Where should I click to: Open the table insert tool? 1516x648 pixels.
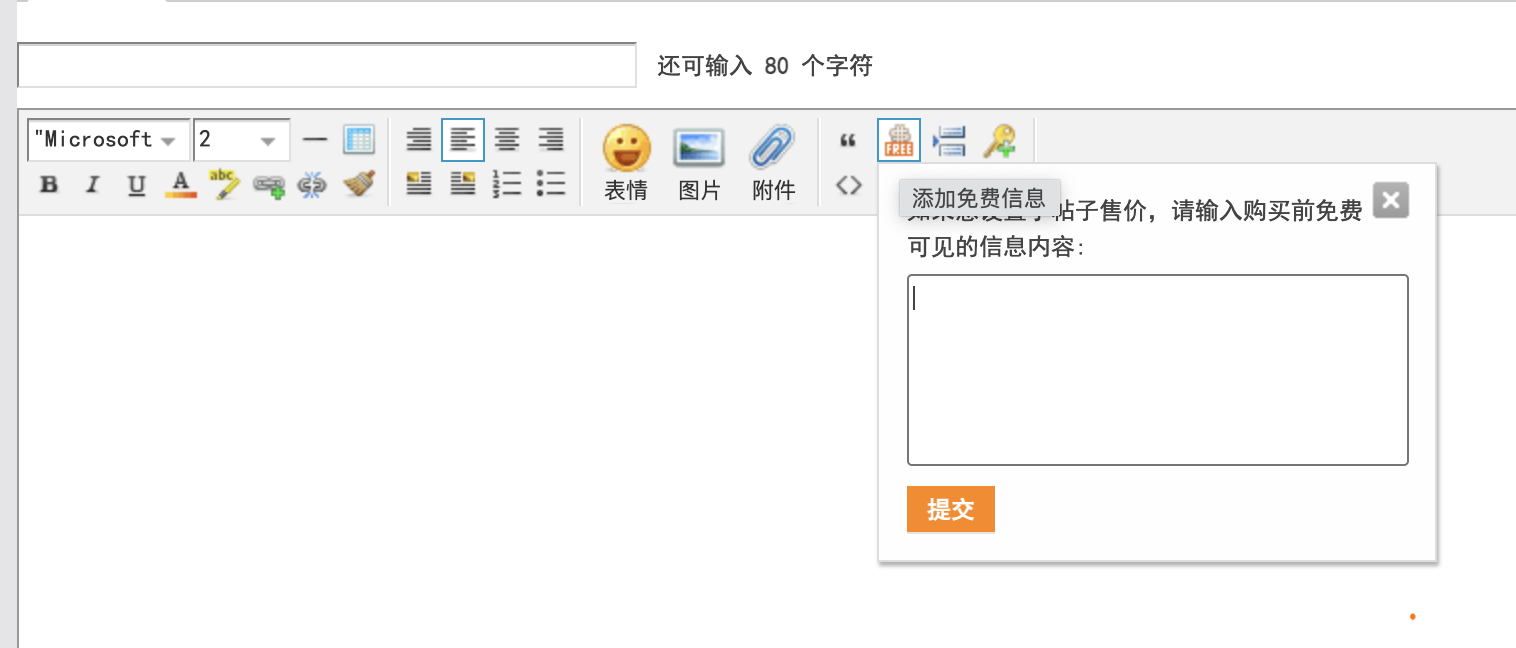(358, 139)
